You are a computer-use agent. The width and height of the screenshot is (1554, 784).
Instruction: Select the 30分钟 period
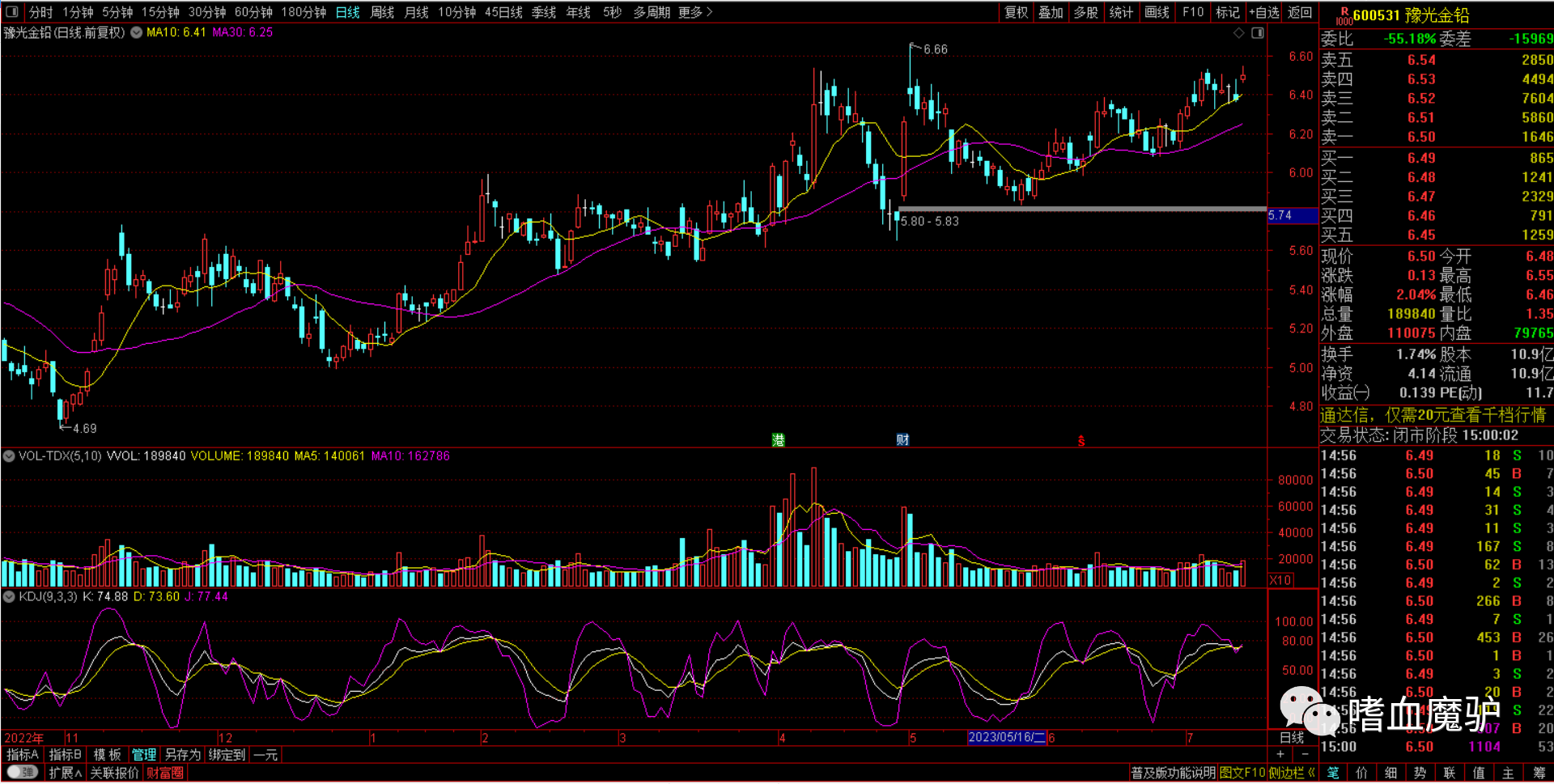point(207,12)
